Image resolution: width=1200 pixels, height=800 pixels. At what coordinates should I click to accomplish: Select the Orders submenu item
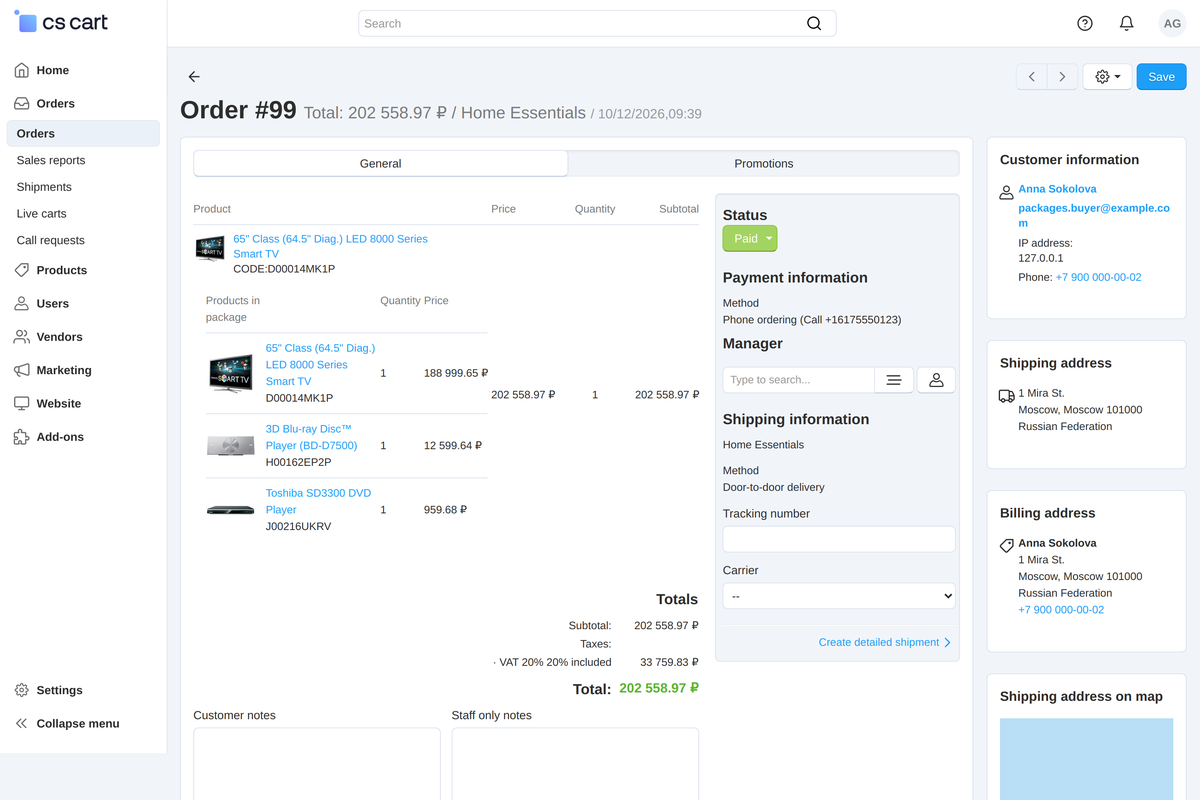83,133
